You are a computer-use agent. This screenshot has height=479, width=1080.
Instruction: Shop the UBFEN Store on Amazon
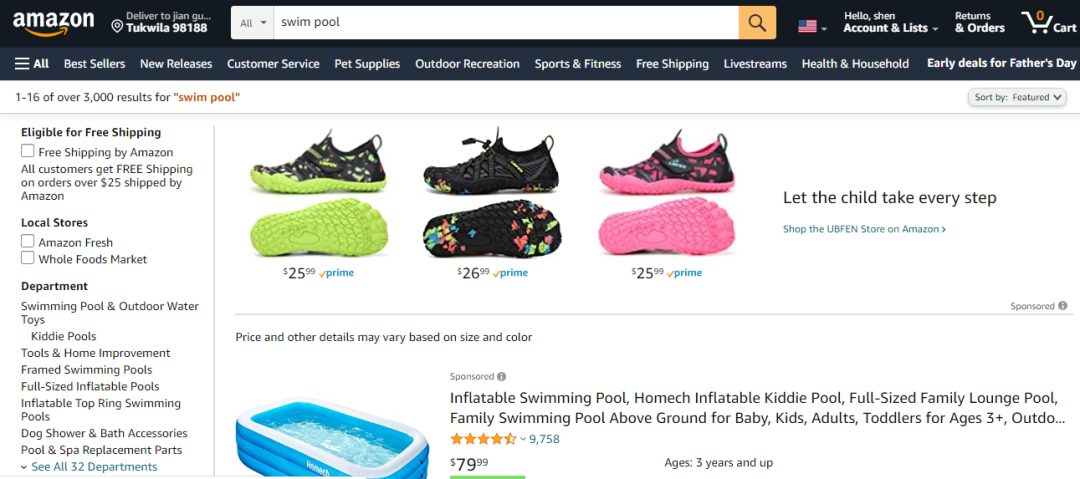tap(864, 229)
